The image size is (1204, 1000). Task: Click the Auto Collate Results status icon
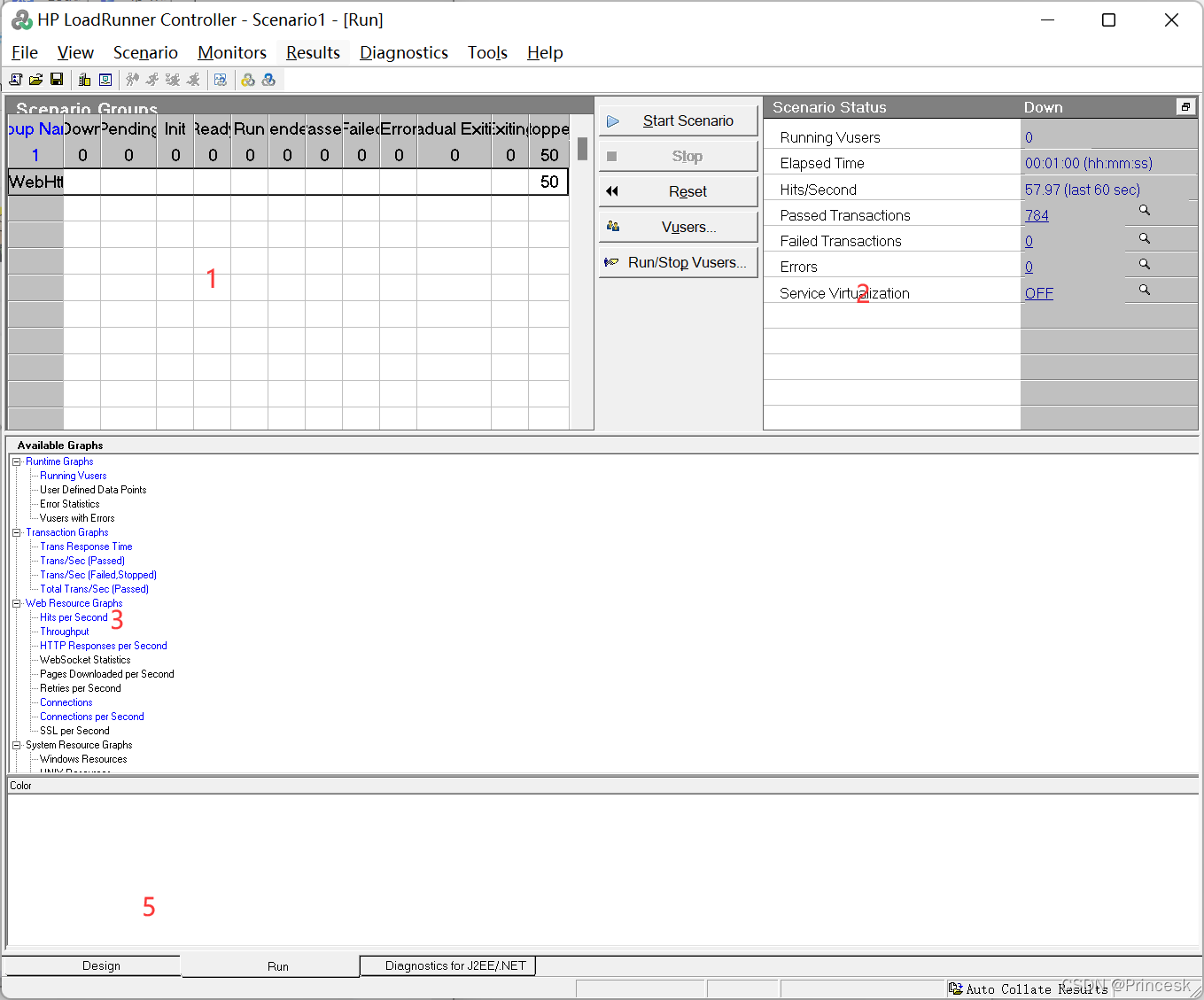click(x=955, y=988)
